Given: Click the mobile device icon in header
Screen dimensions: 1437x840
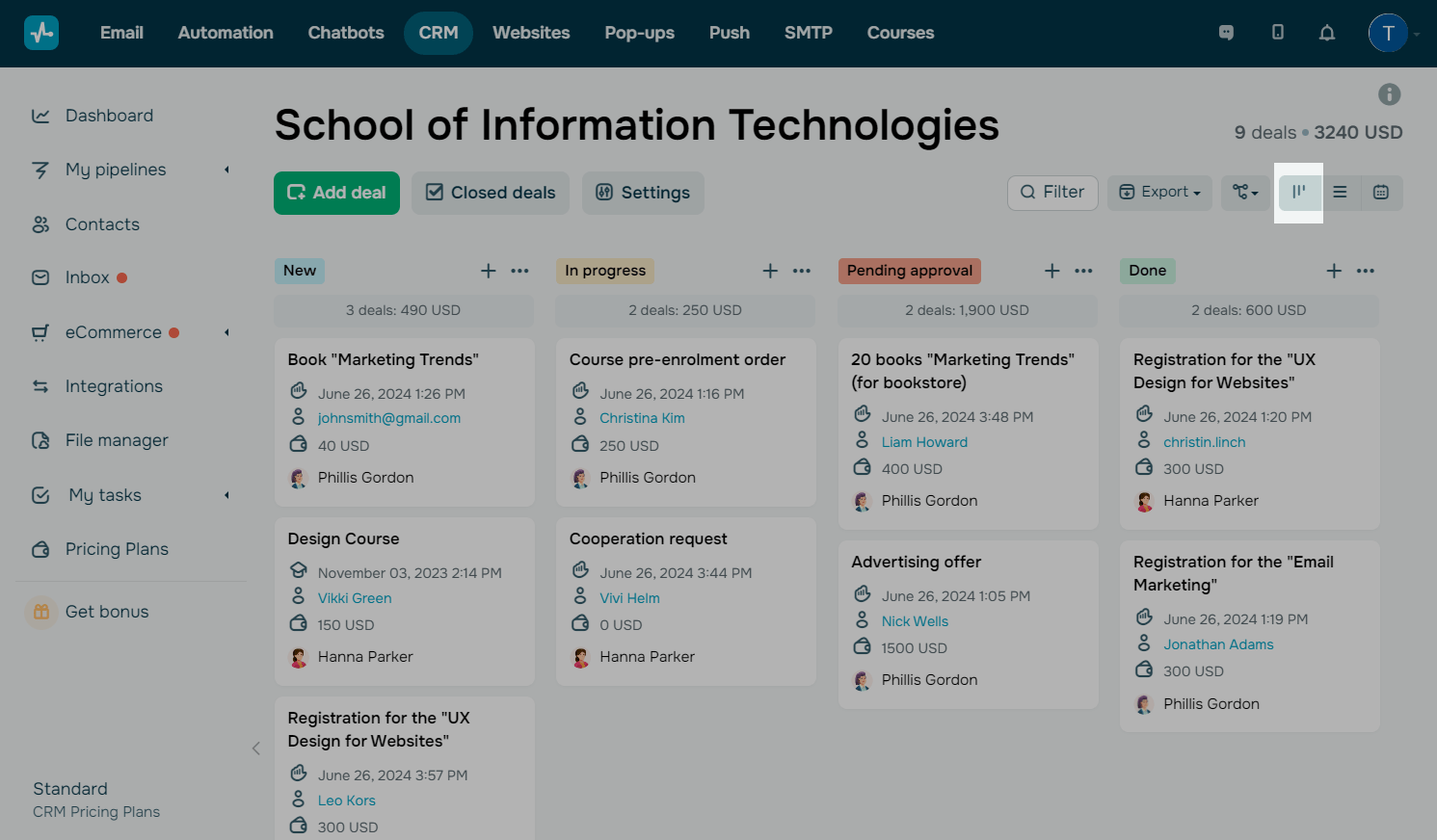Looking at the screenshot, I should (x=1277, y=33).
